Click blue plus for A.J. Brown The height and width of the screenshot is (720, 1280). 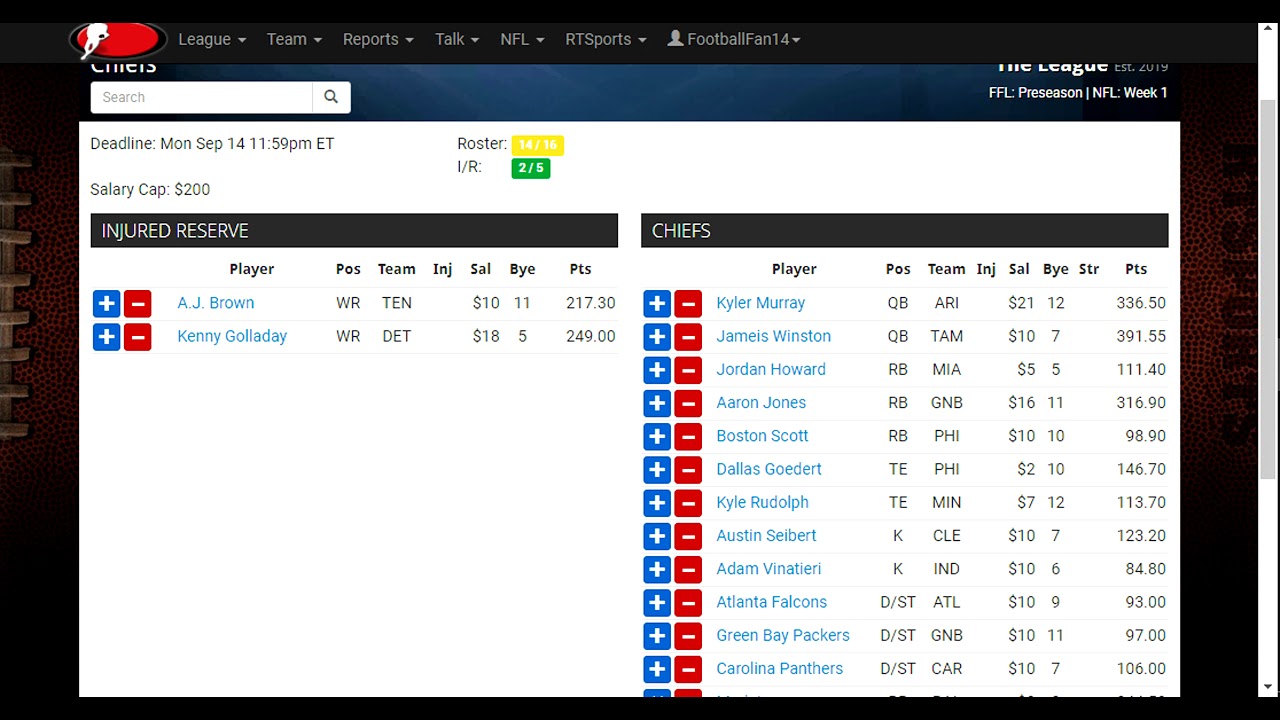pos(106,304)
